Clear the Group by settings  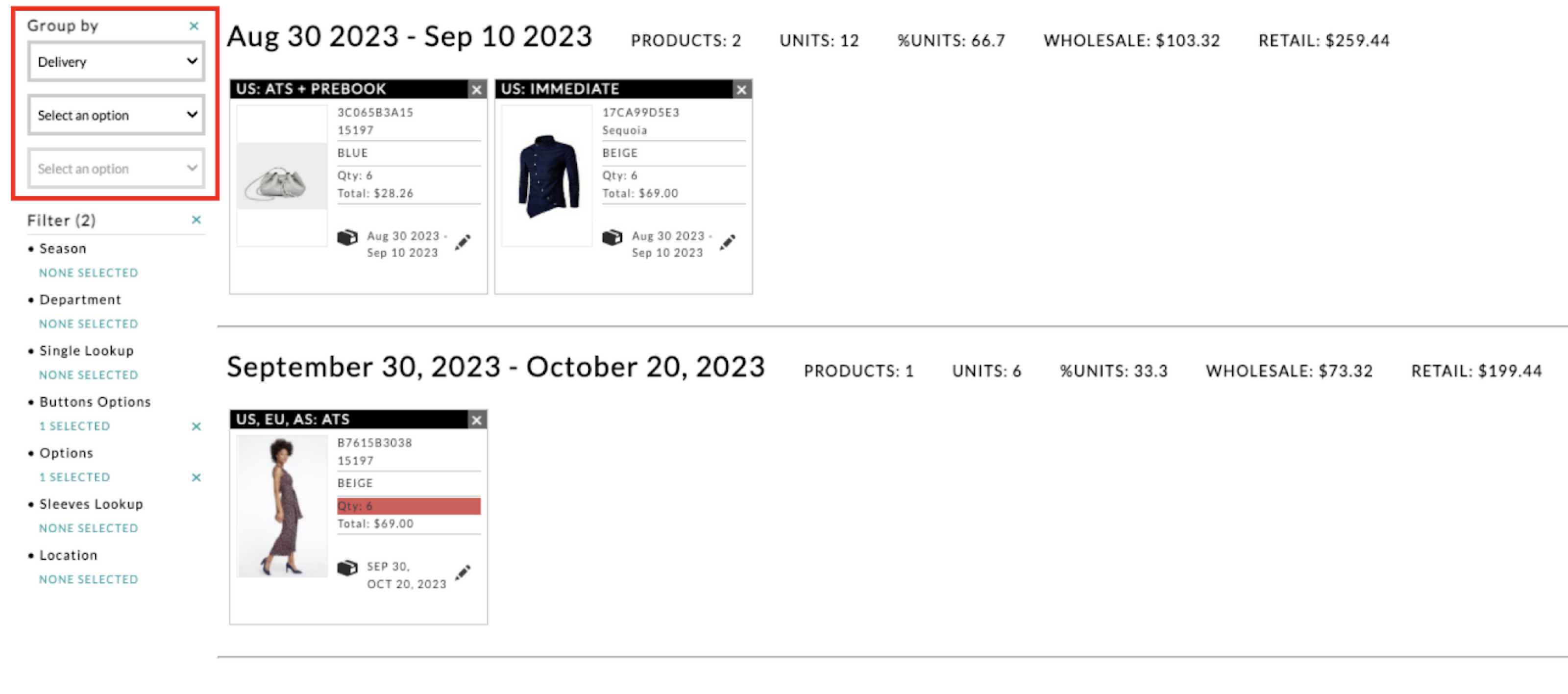[194, 25]
